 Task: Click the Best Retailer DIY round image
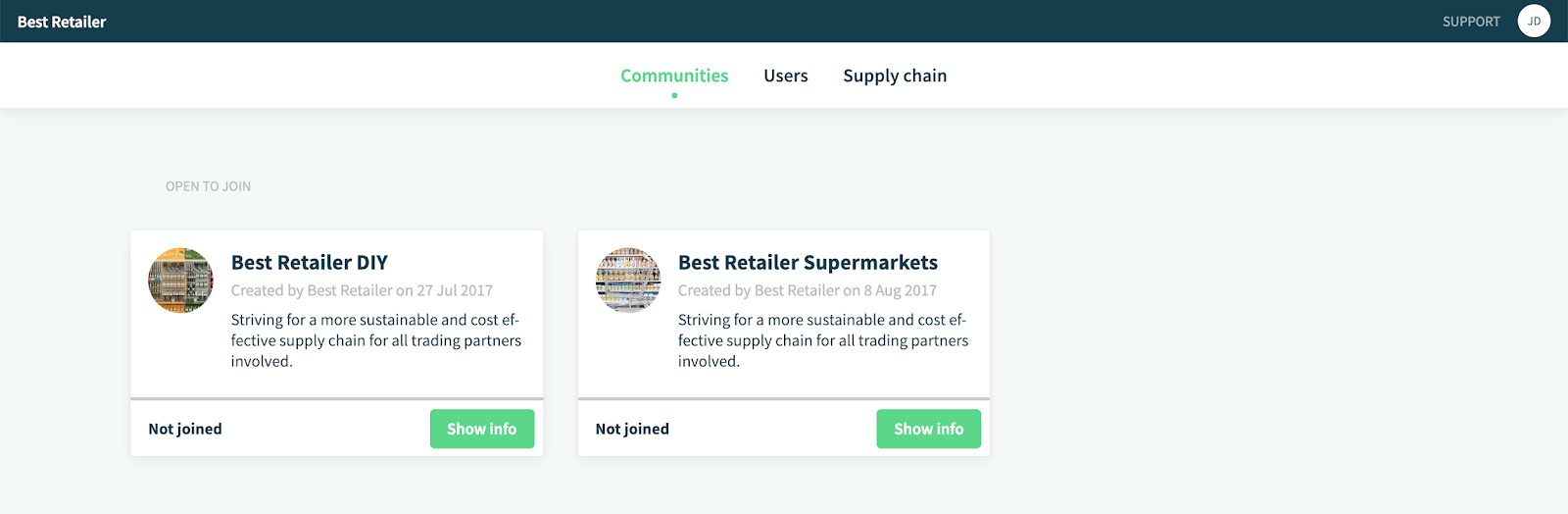[x=180, y=281]
